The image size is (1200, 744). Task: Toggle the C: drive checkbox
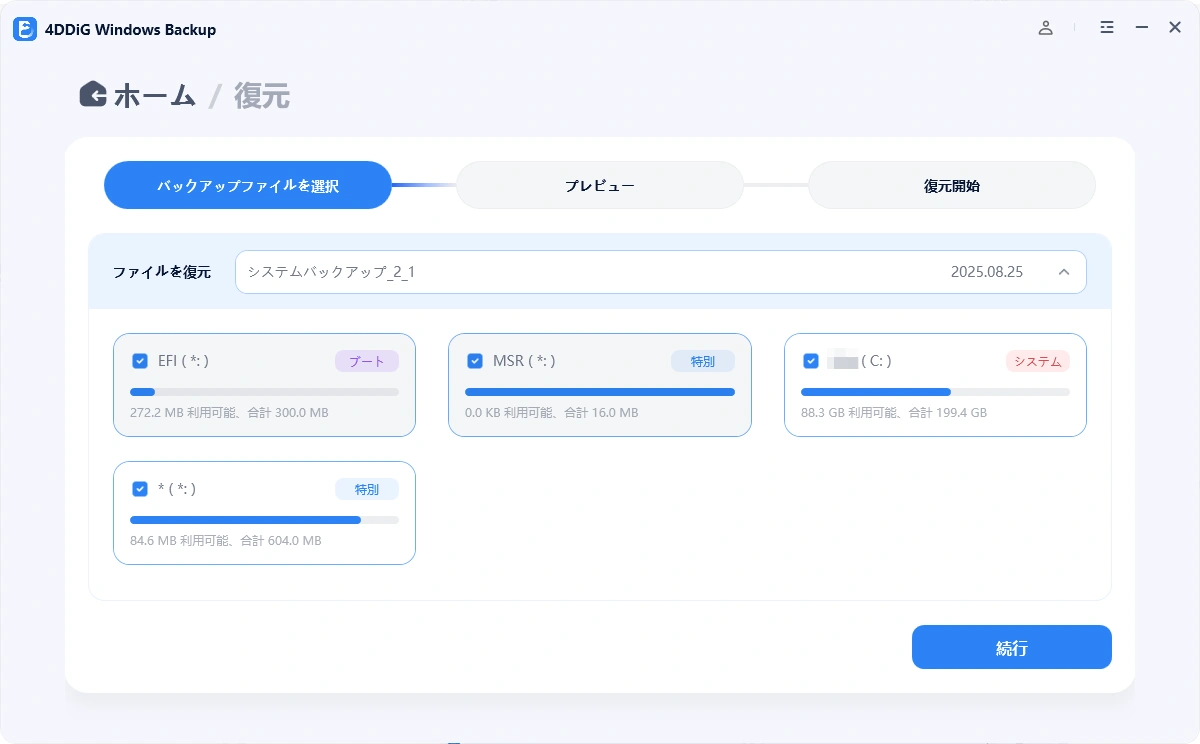point(811,361)
